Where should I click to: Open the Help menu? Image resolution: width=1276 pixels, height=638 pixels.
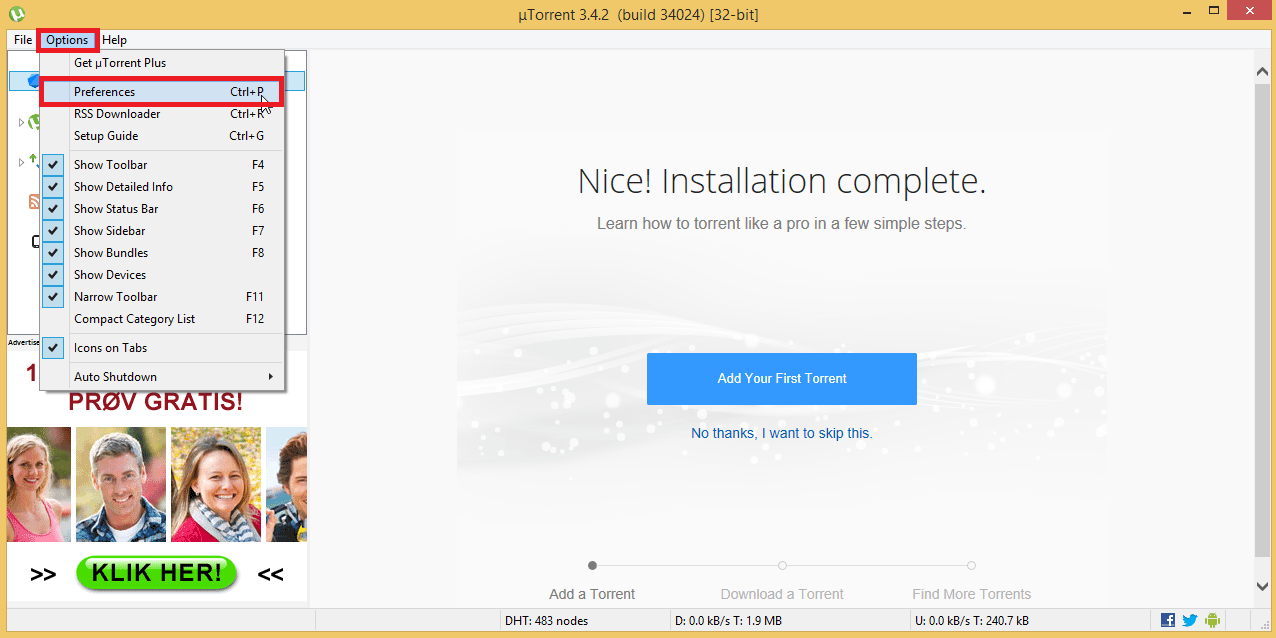pos(114,40)
